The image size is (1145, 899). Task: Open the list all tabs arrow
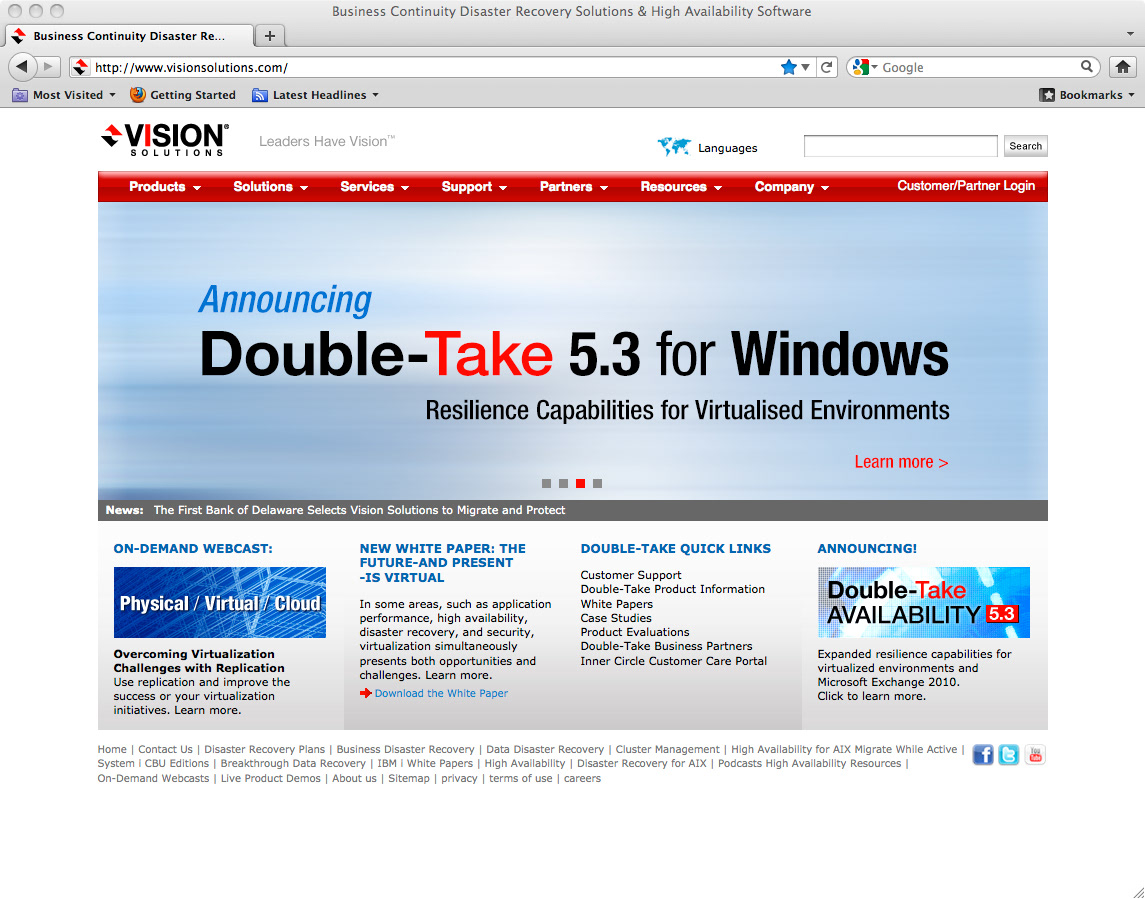[1130, 34]
